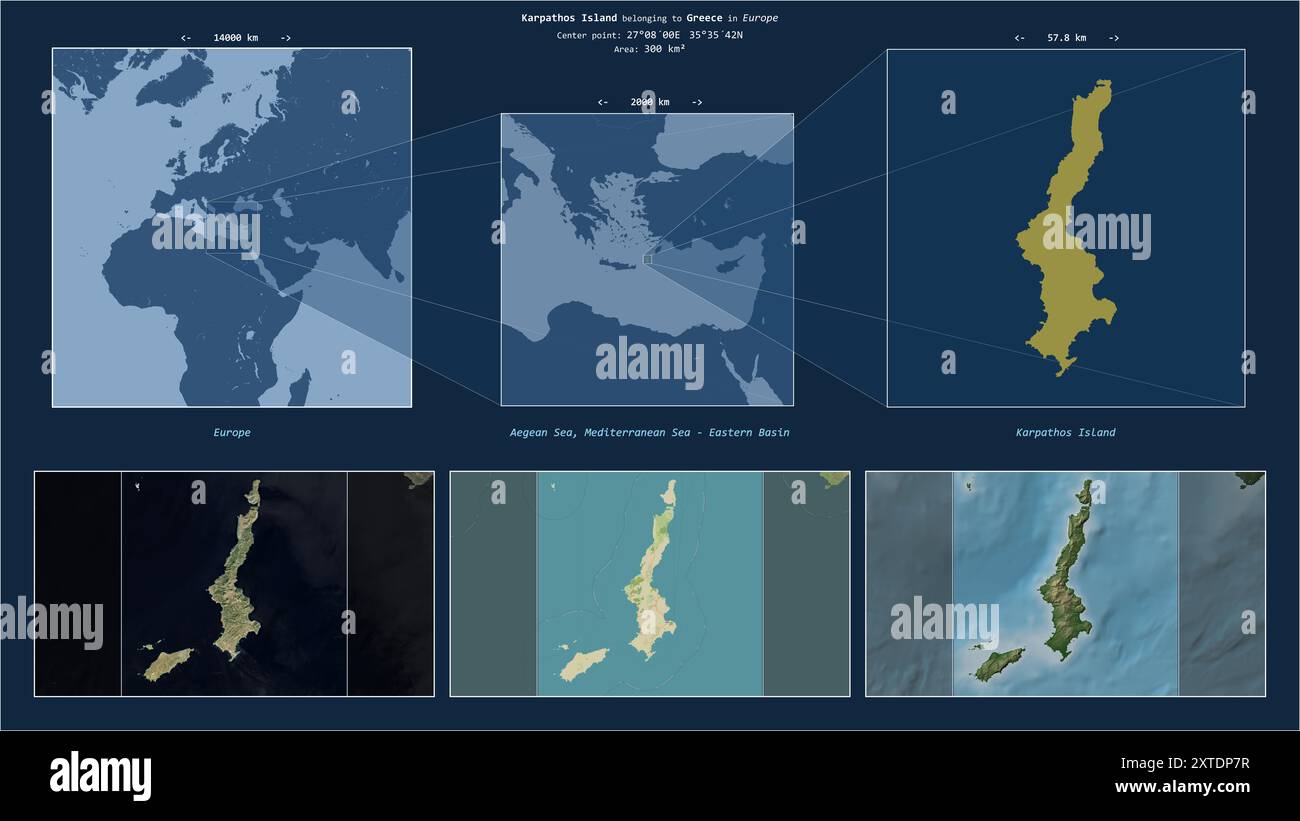
Task: Click the 2000 km scale indicator
Action: click(x=650, y=102)
